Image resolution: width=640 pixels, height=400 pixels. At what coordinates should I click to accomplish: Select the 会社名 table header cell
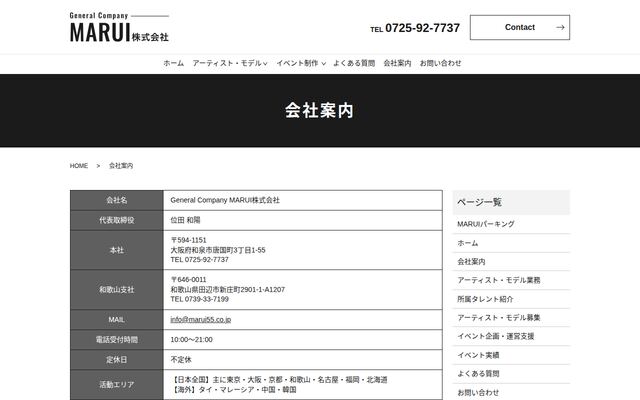click(117, 200)
